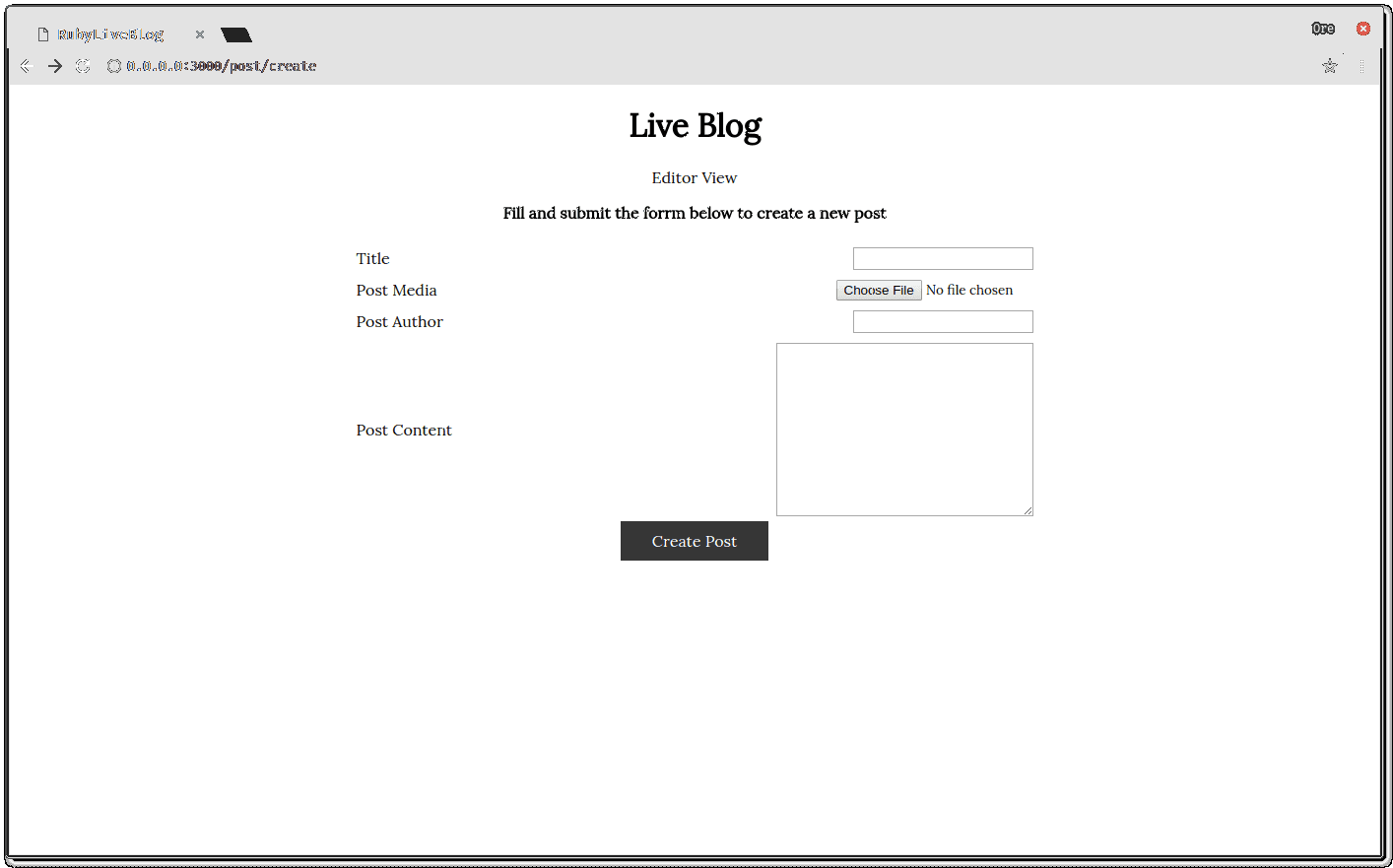Click the address bar showing the create URL
This screenshot has height=868, width=1393.
point(219,66)
